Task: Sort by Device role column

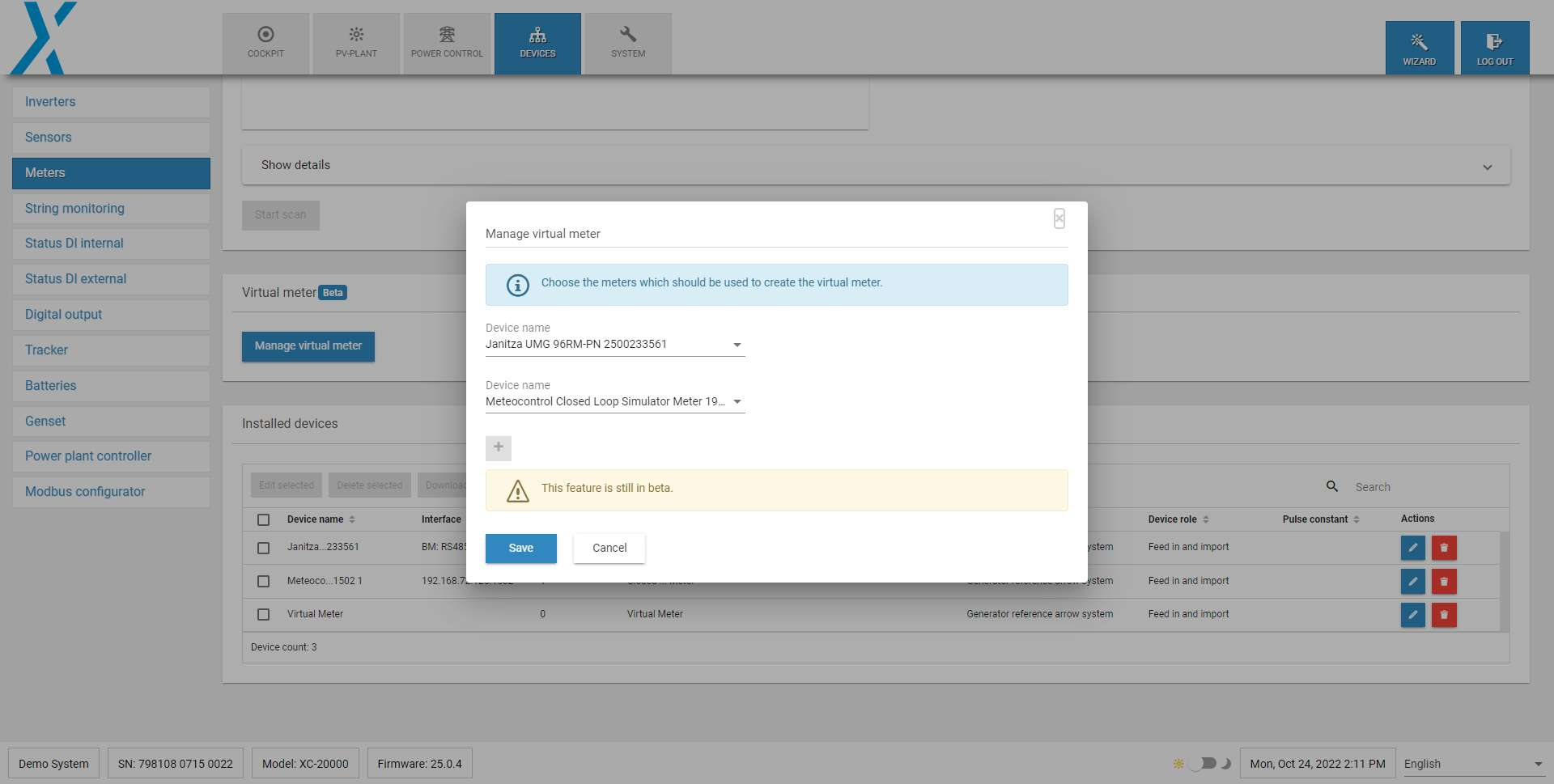Action: tap(1178, 519)
